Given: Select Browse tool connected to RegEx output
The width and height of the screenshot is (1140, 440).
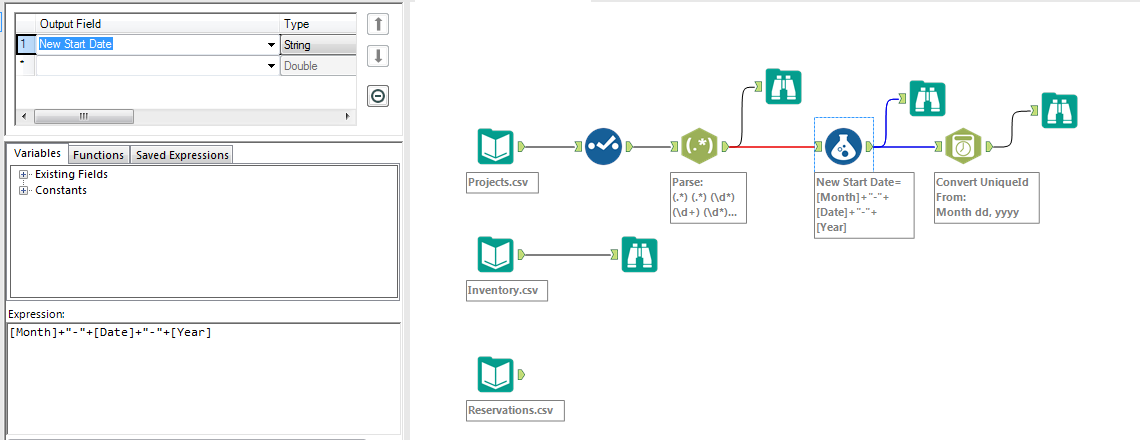Looking at the screenshot, I should click(783, 87).
